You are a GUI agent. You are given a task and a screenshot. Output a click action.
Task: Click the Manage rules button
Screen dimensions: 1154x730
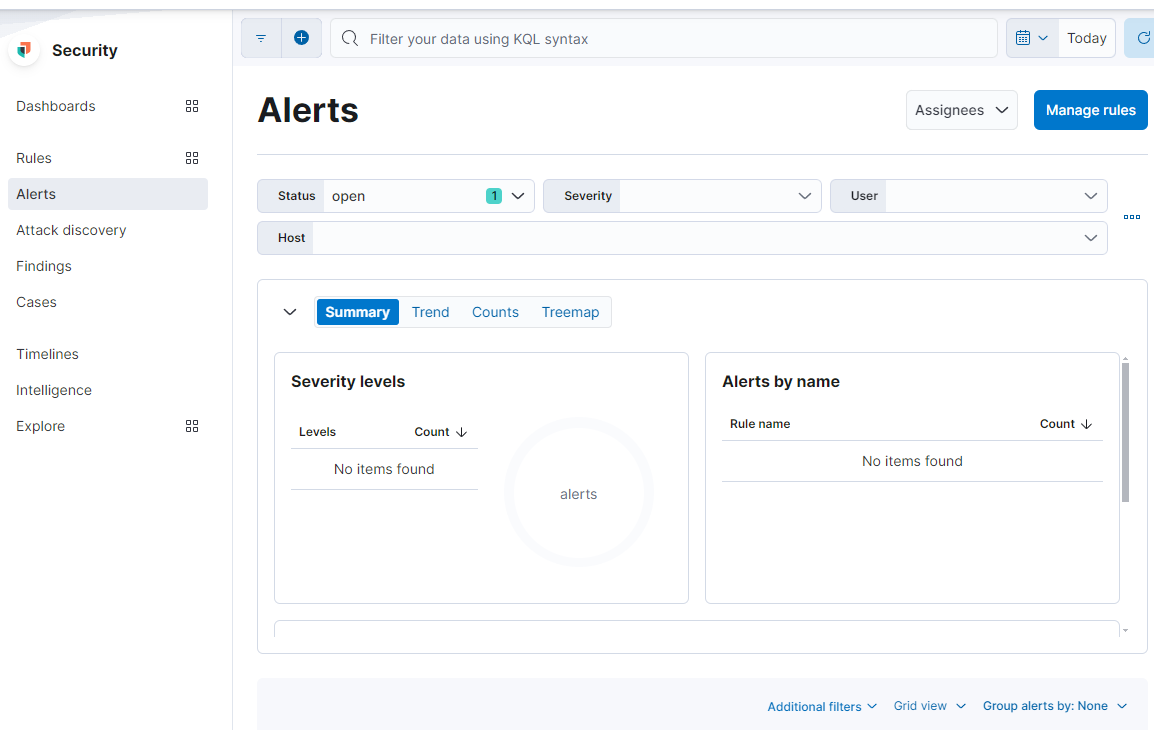tap(1090, 110)
